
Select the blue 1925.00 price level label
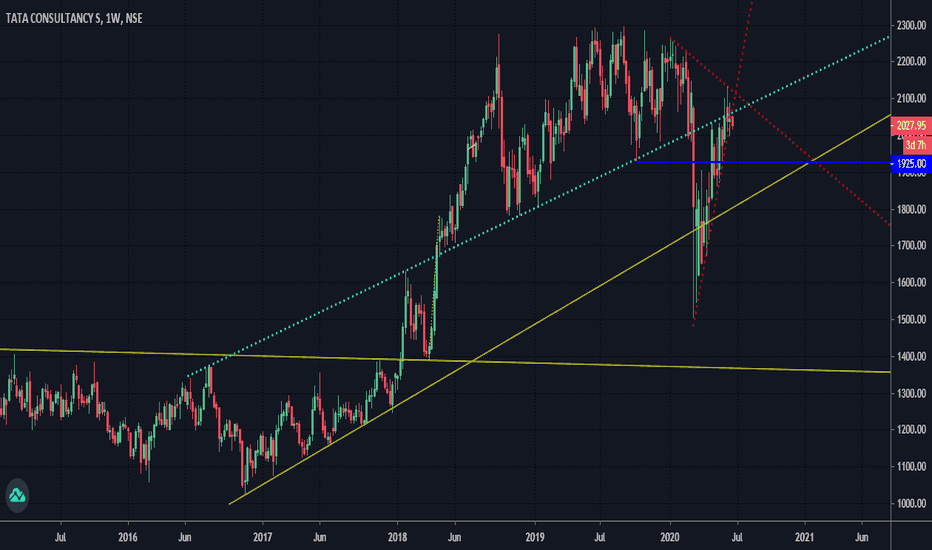[911, 164]
